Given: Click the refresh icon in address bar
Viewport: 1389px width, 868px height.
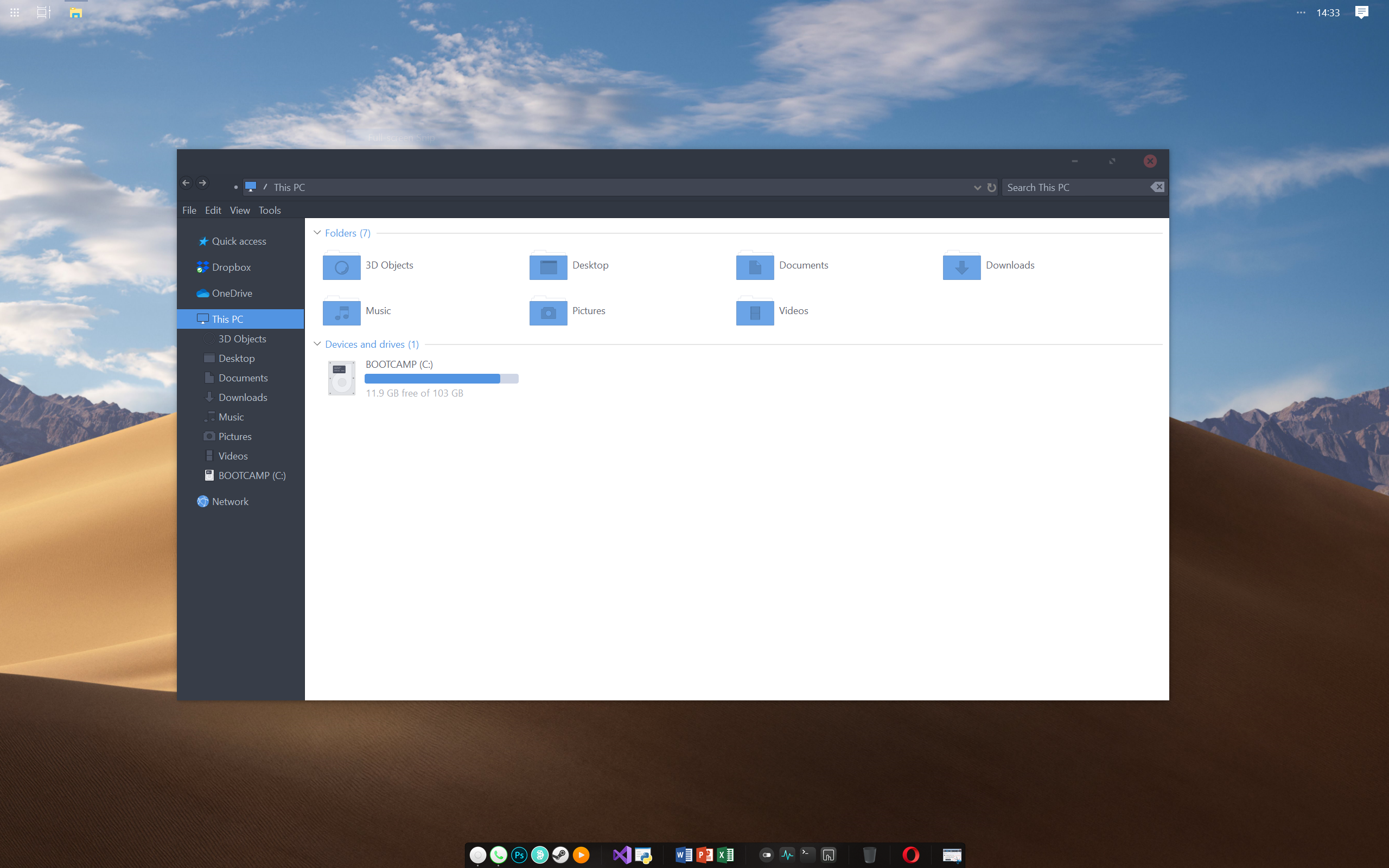Looking at the screenshot, I should (x=991, y=187).
